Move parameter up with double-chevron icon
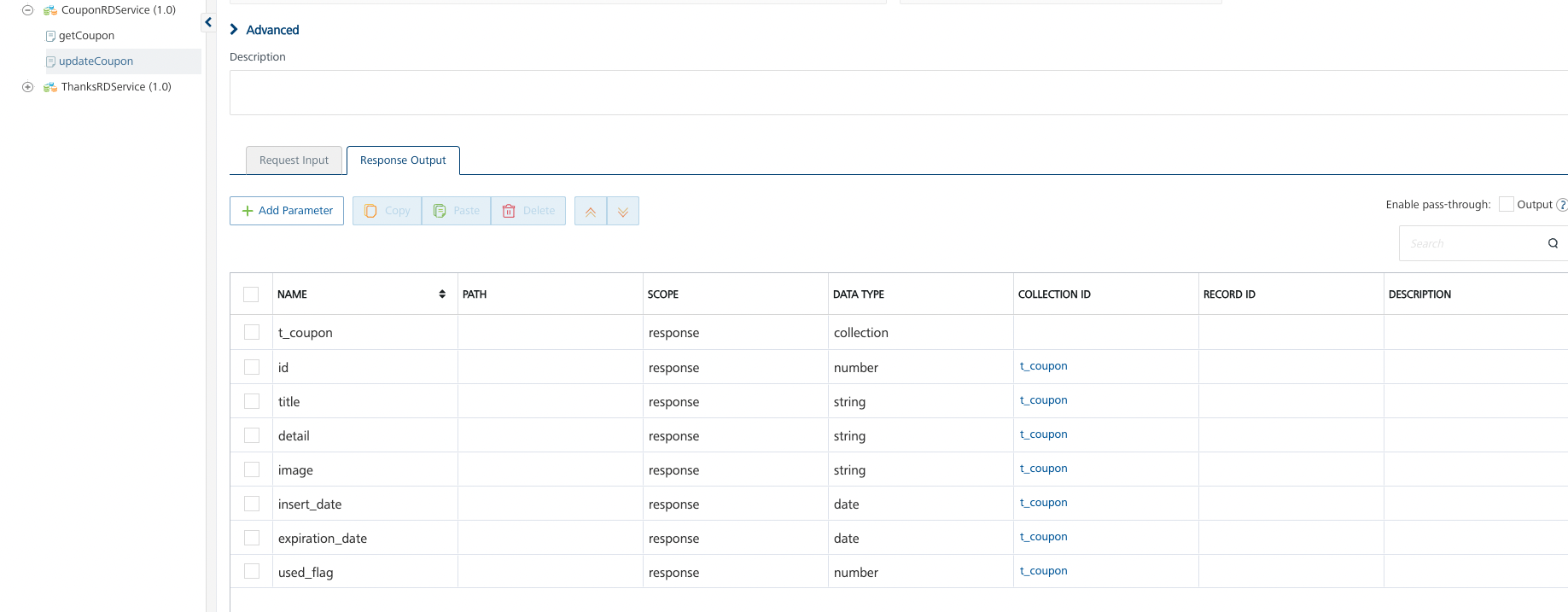 click(x=591, y=211)
